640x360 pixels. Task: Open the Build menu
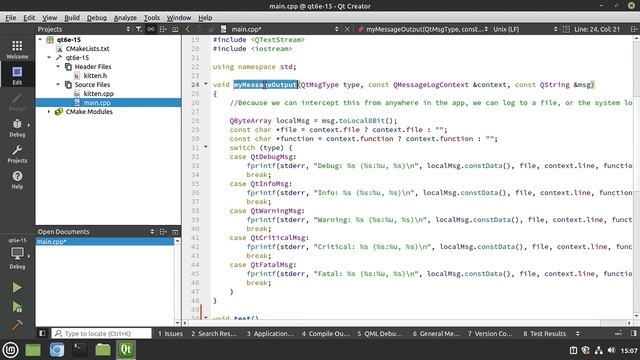[72, 18]
